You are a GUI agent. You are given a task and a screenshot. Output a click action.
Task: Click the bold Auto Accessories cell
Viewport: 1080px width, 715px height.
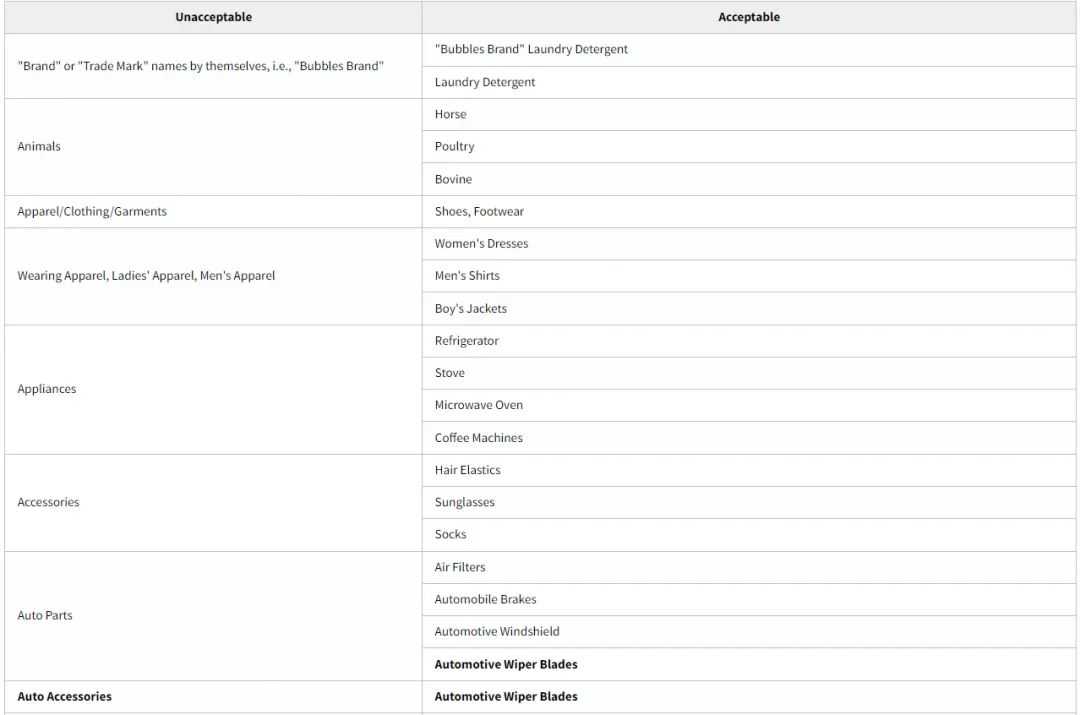(x=213, y=697)
